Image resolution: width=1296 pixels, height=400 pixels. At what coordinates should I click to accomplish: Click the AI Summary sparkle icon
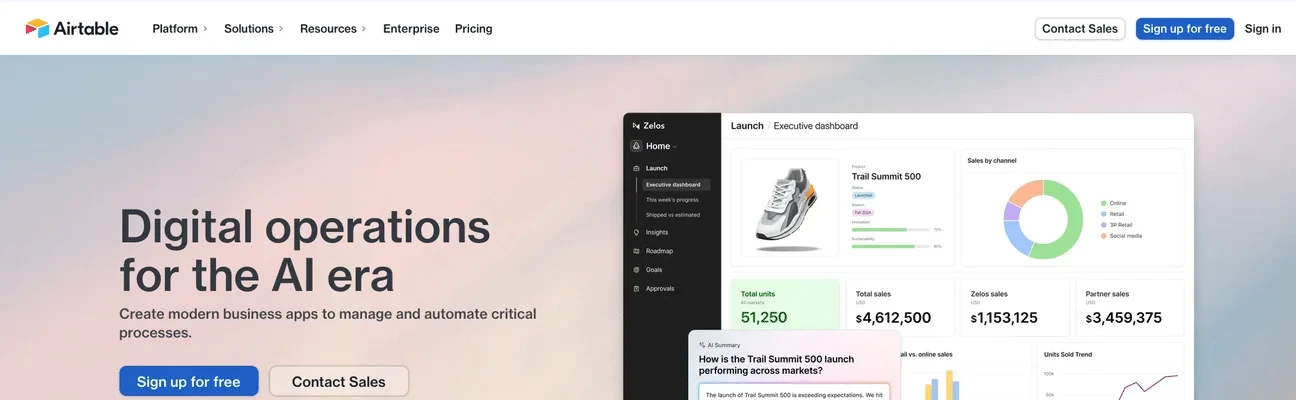pyautogui.click(x=702, y=345)
